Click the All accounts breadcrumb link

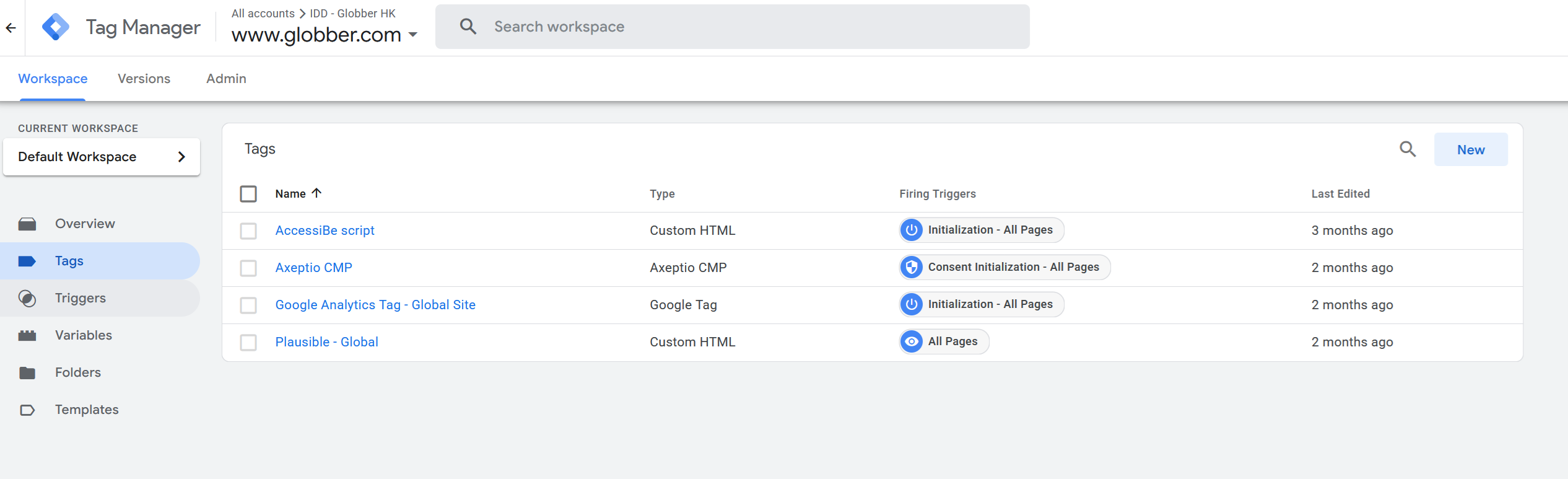click(263, 13)
